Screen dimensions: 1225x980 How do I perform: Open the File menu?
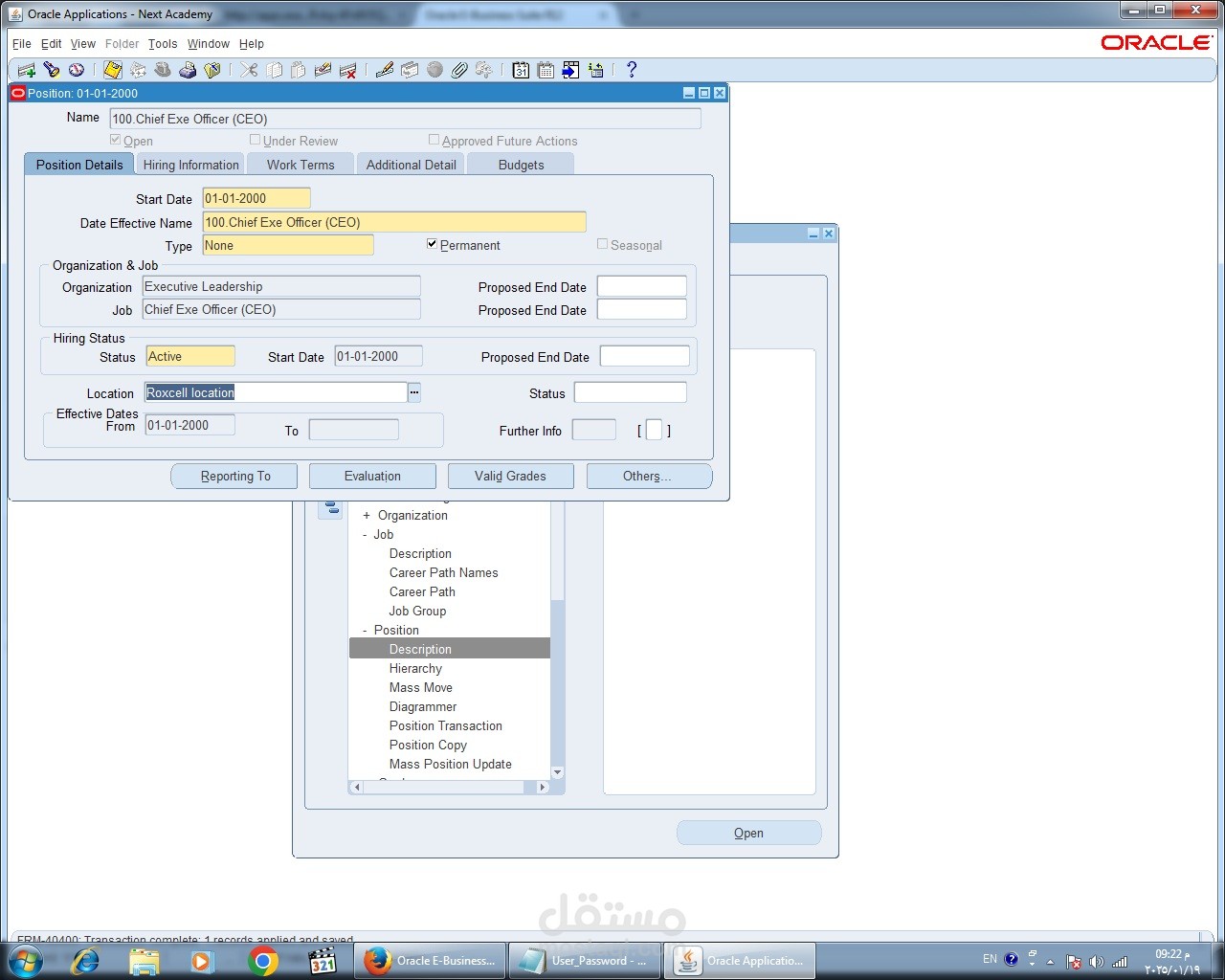(22, 44)
